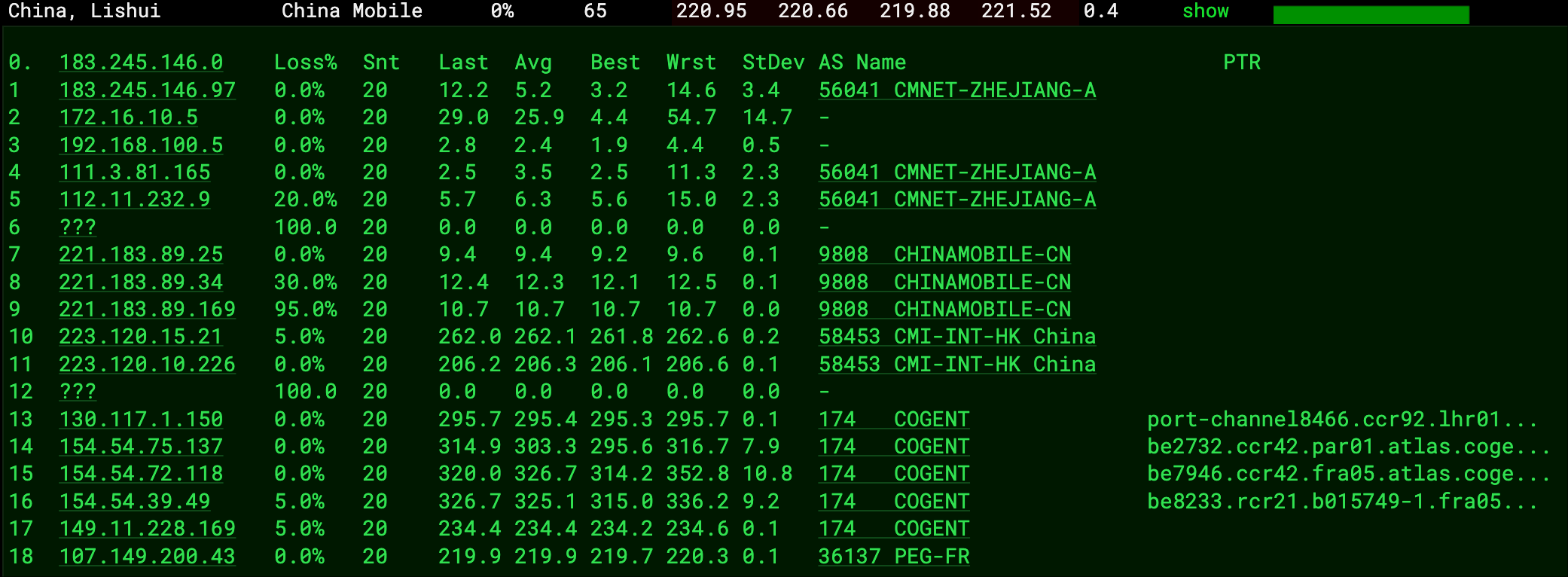Open AS 56041 CMNET-ZHEJIANG-A on hop 1
Viewport: 1568px width, 577px height.
[957, 90]
